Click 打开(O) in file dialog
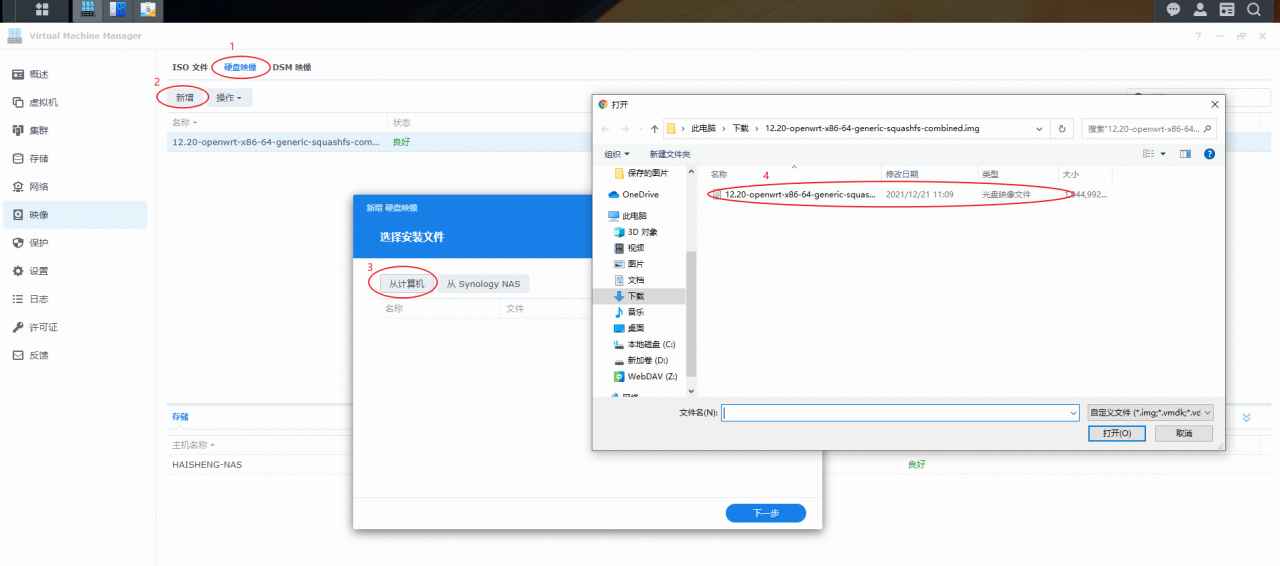The height and width of the screenshot is (566, 1280). click(x=1117, y=434)
